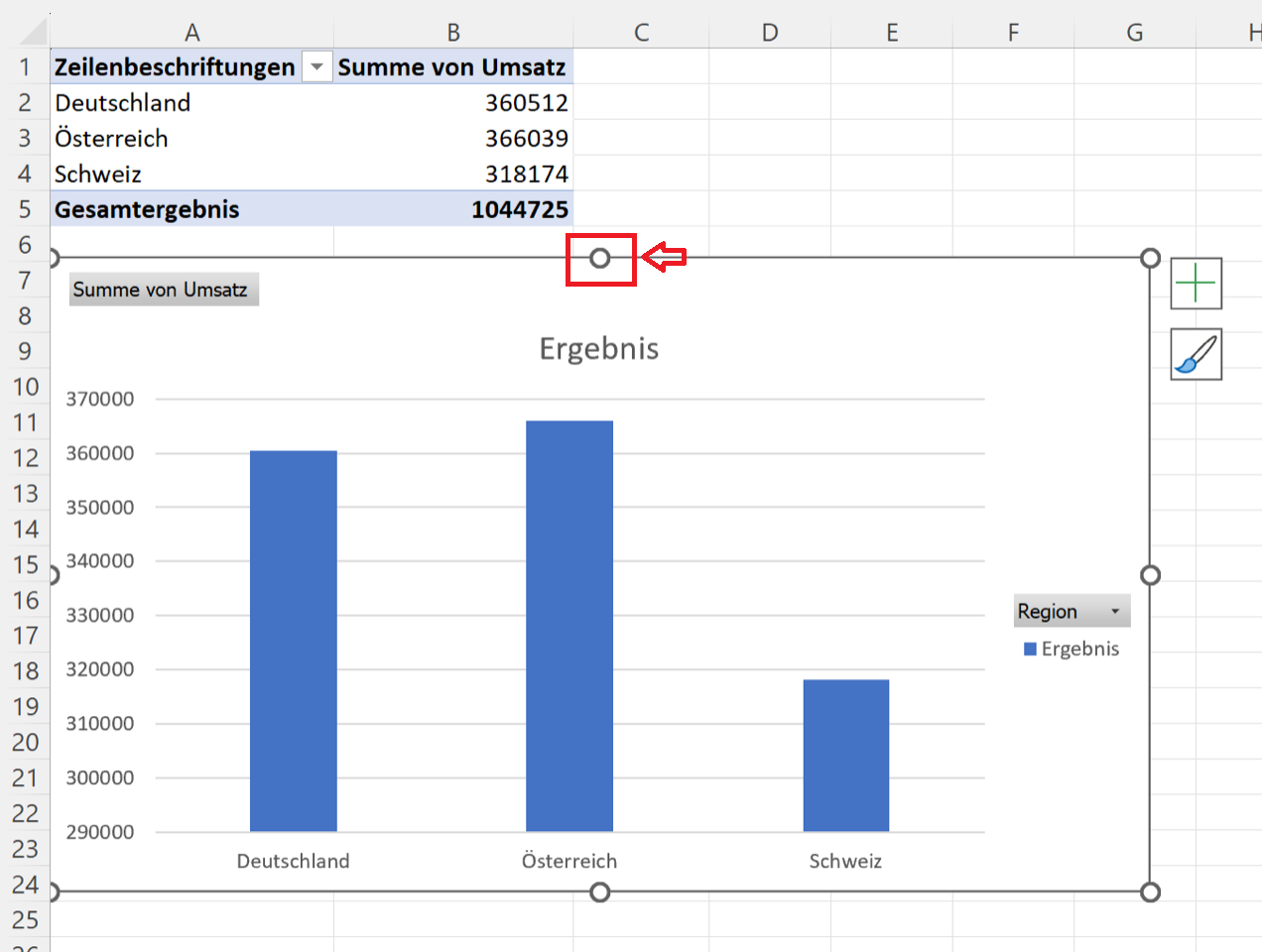Select the blue Ergebnis legend swatch

[1030, 650]
